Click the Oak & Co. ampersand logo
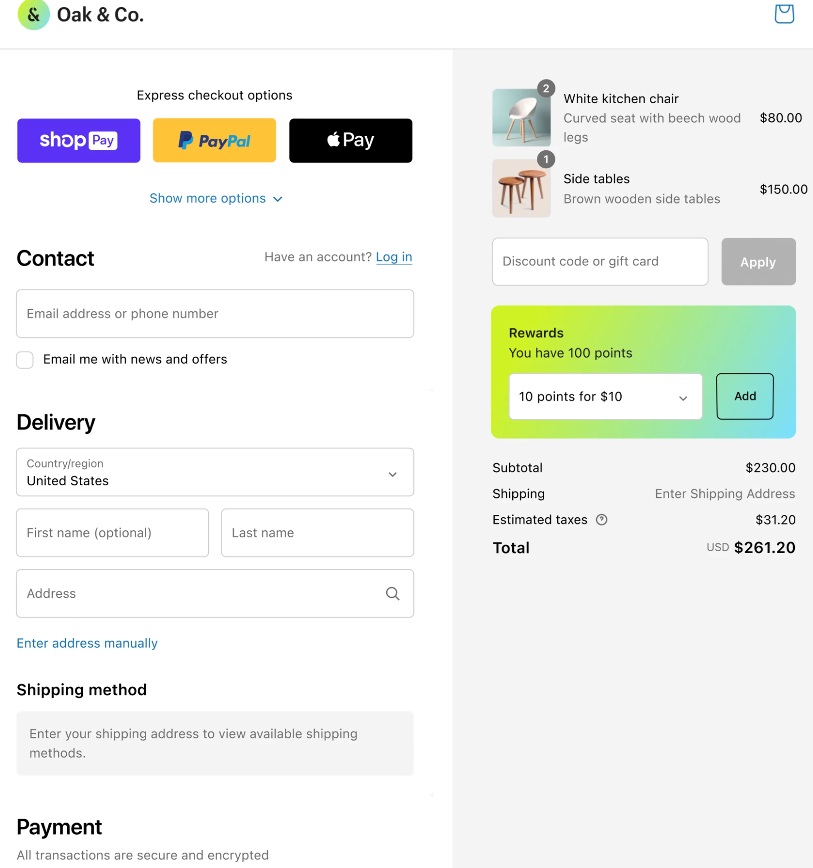 pyautogui.click(x=33, y=15)
